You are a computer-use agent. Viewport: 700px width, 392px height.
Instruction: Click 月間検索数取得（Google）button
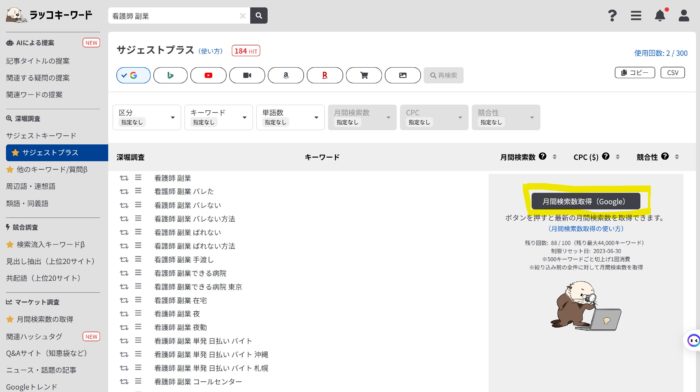[585, 201]
